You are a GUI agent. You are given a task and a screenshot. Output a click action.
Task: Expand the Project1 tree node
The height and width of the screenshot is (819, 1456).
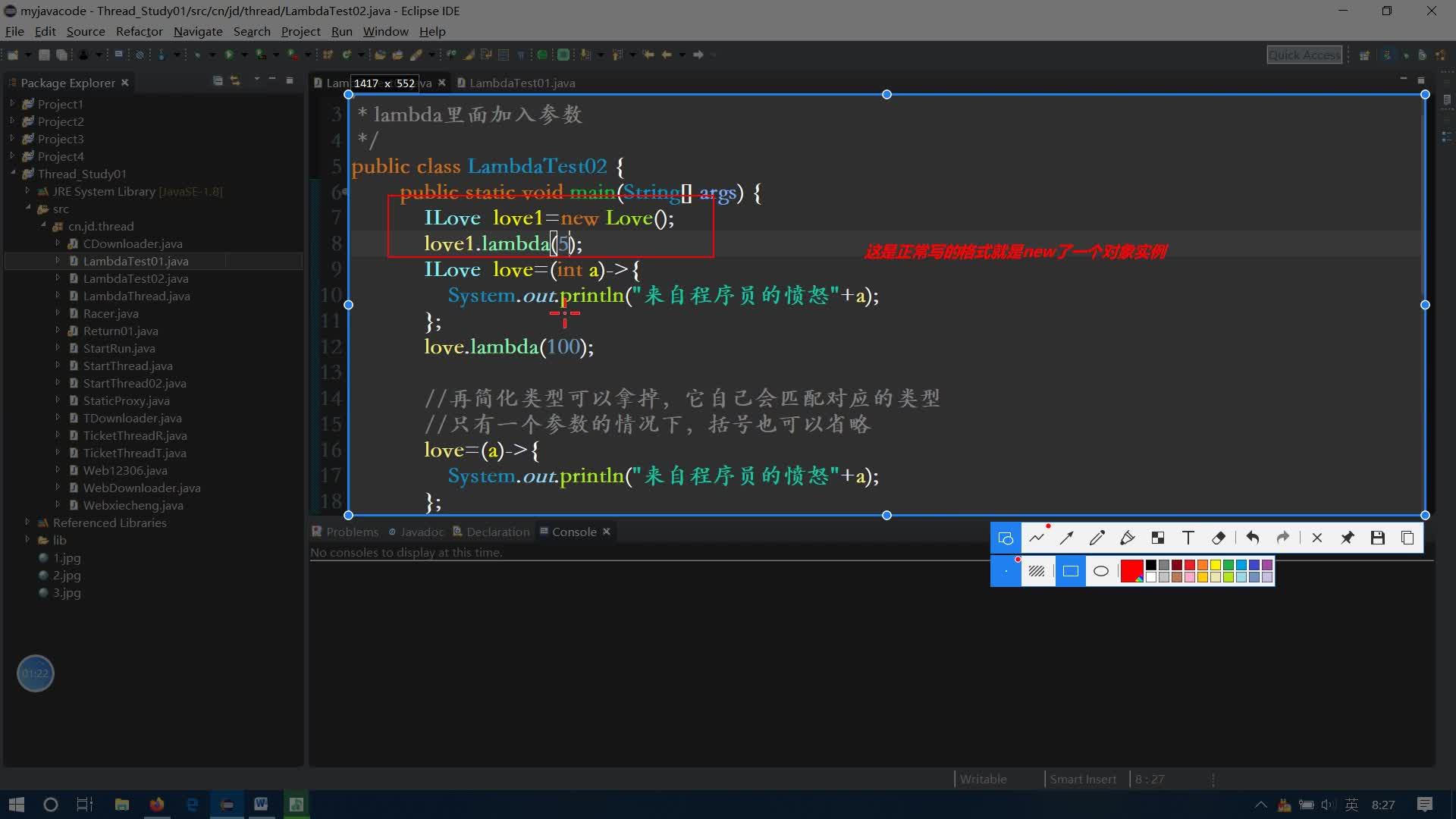(12, 104)
